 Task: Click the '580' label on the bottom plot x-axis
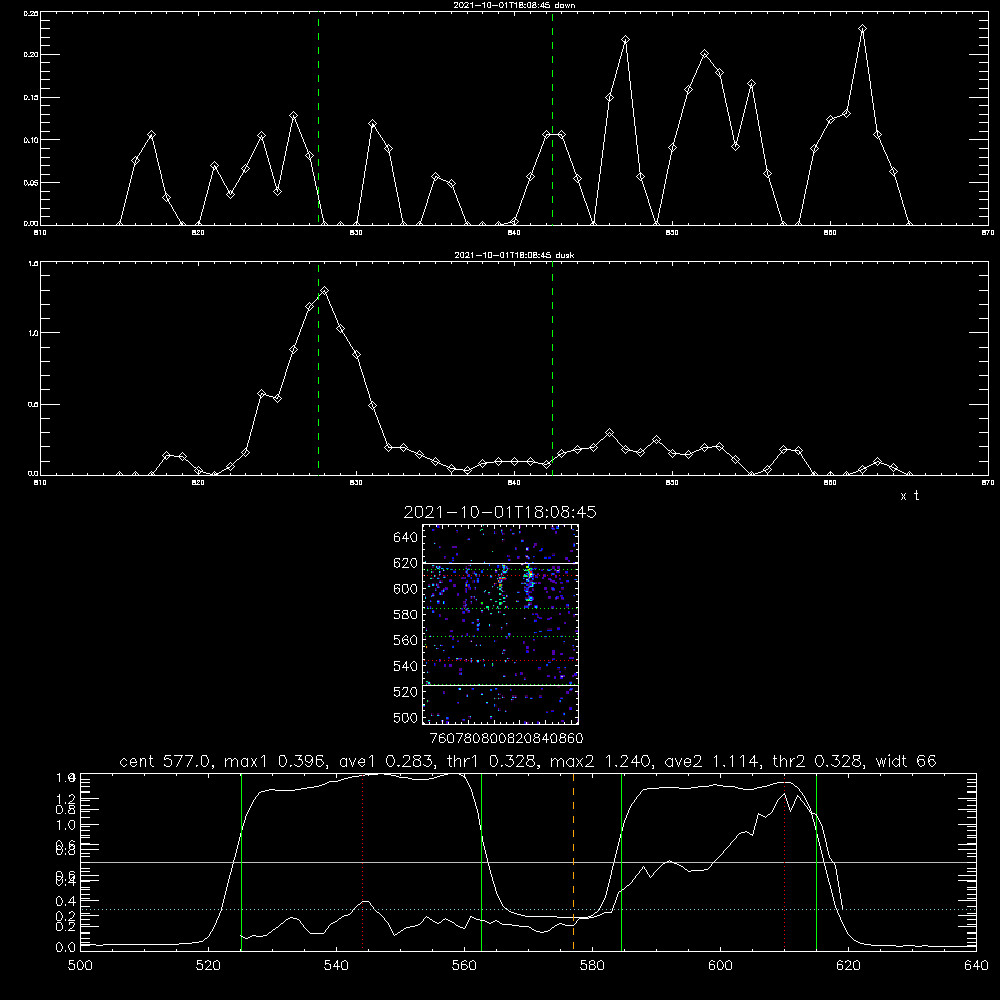click(592, 966)
